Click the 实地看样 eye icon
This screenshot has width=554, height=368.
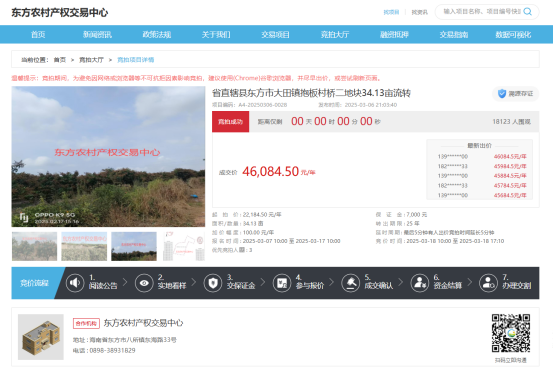pyautogui.click(x=144, y=283)
